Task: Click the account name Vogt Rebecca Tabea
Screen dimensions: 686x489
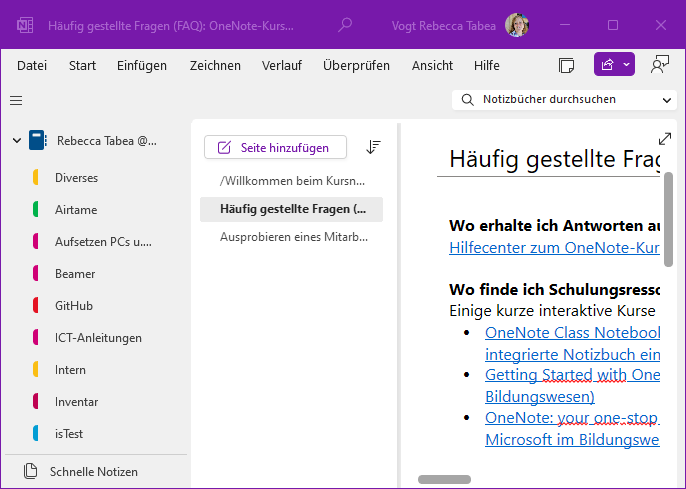Action: pyautogui.click(x=444, y=26)
